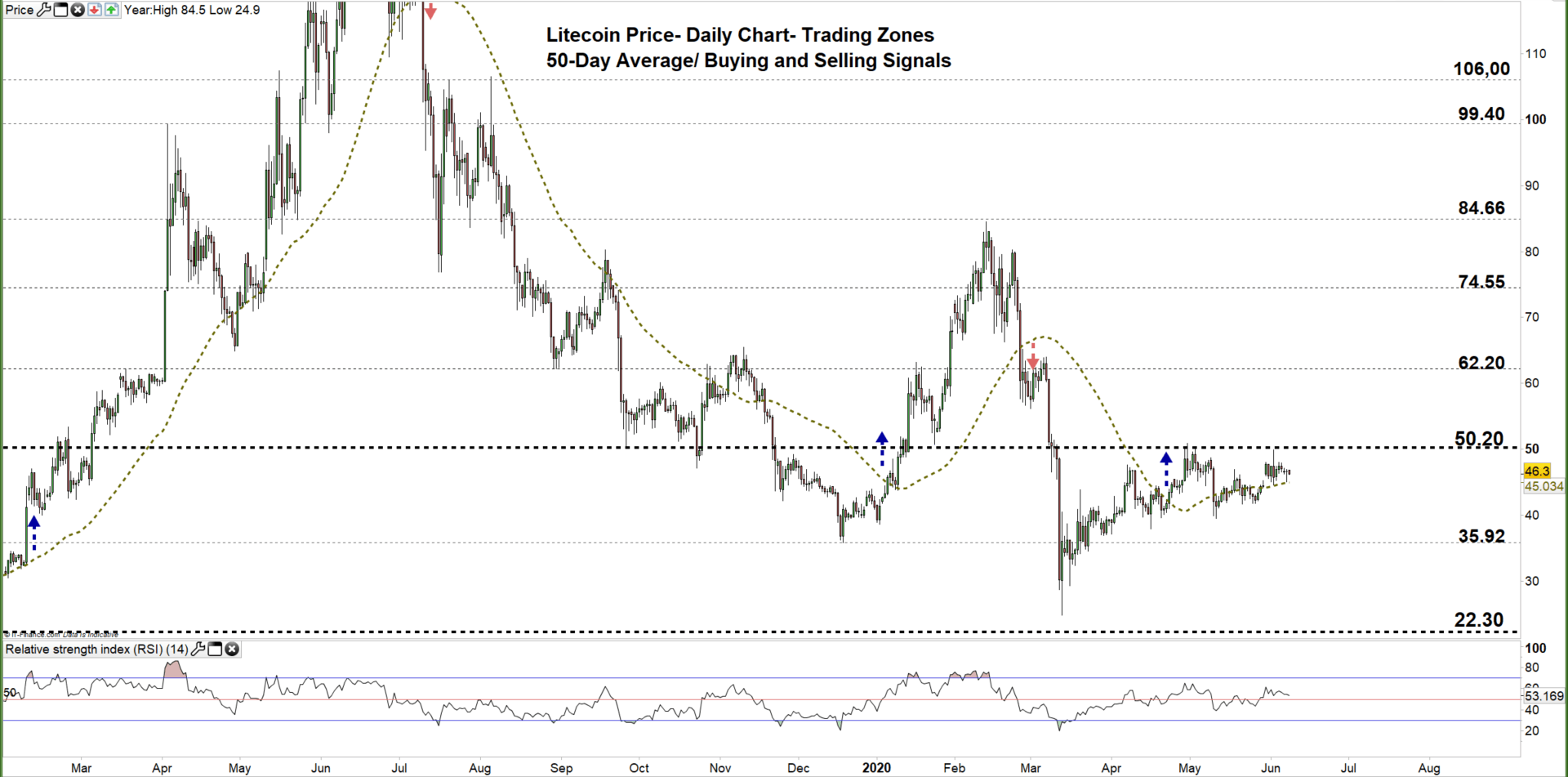This screenshot has height=777, width=1568.
Task: Click the 106,00 price level label
Action: point(1481,69)
